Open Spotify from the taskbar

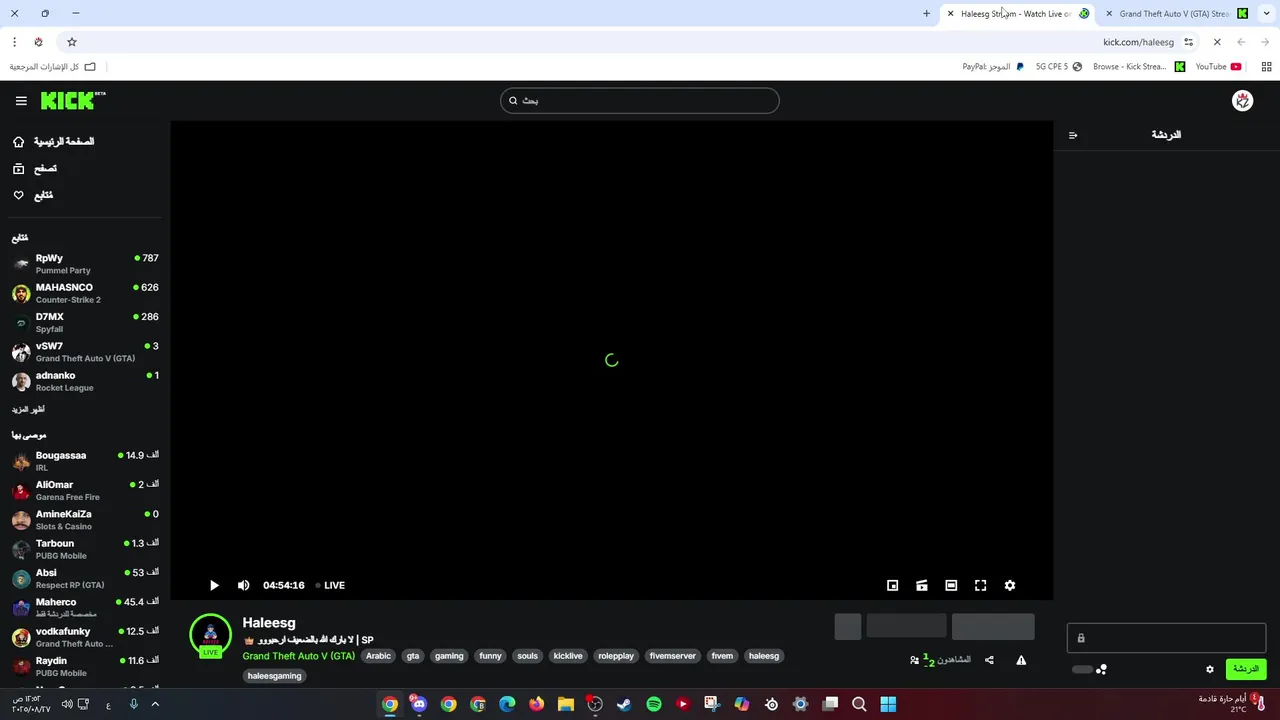(654, 704)
